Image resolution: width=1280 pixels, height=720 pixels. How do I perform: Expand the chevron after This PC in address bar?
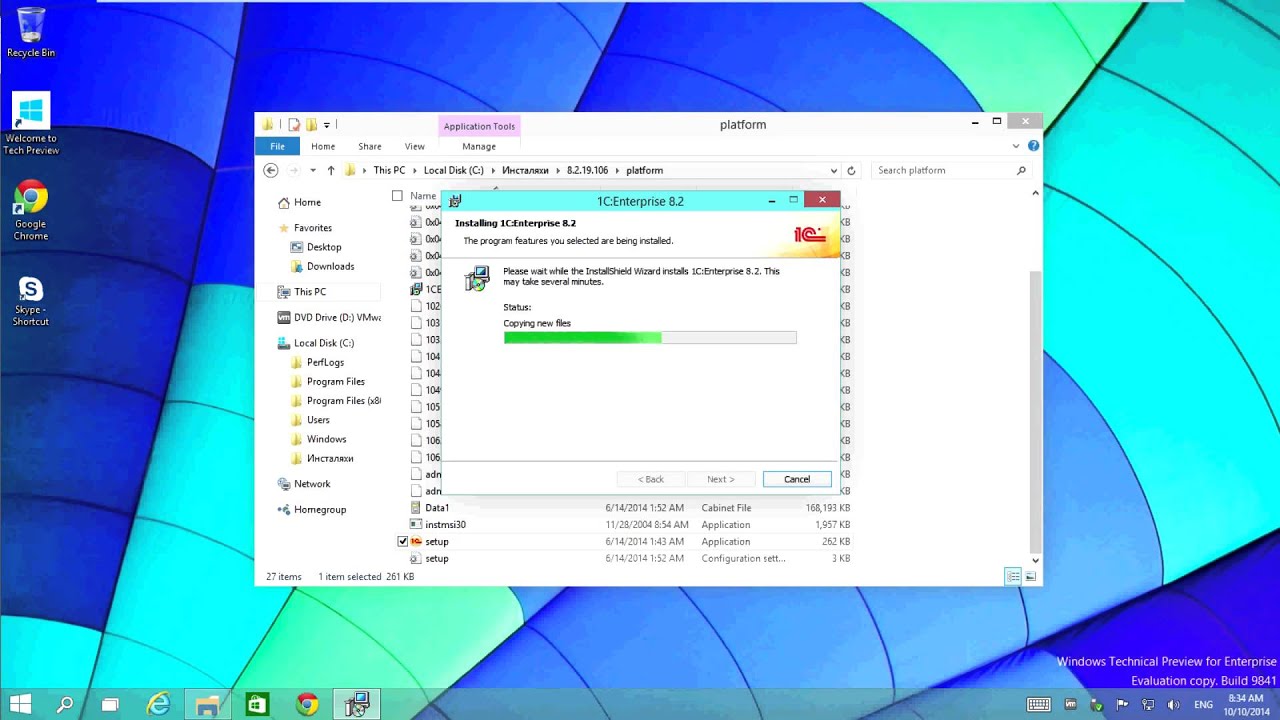click(x=413, y=170)
